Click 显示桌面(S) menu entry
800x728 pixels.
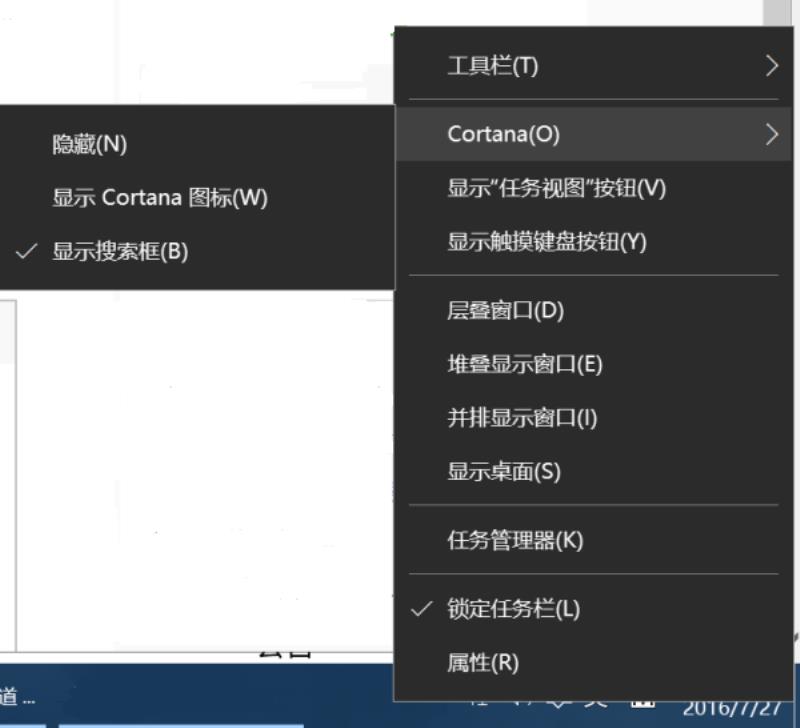[594, 471]
